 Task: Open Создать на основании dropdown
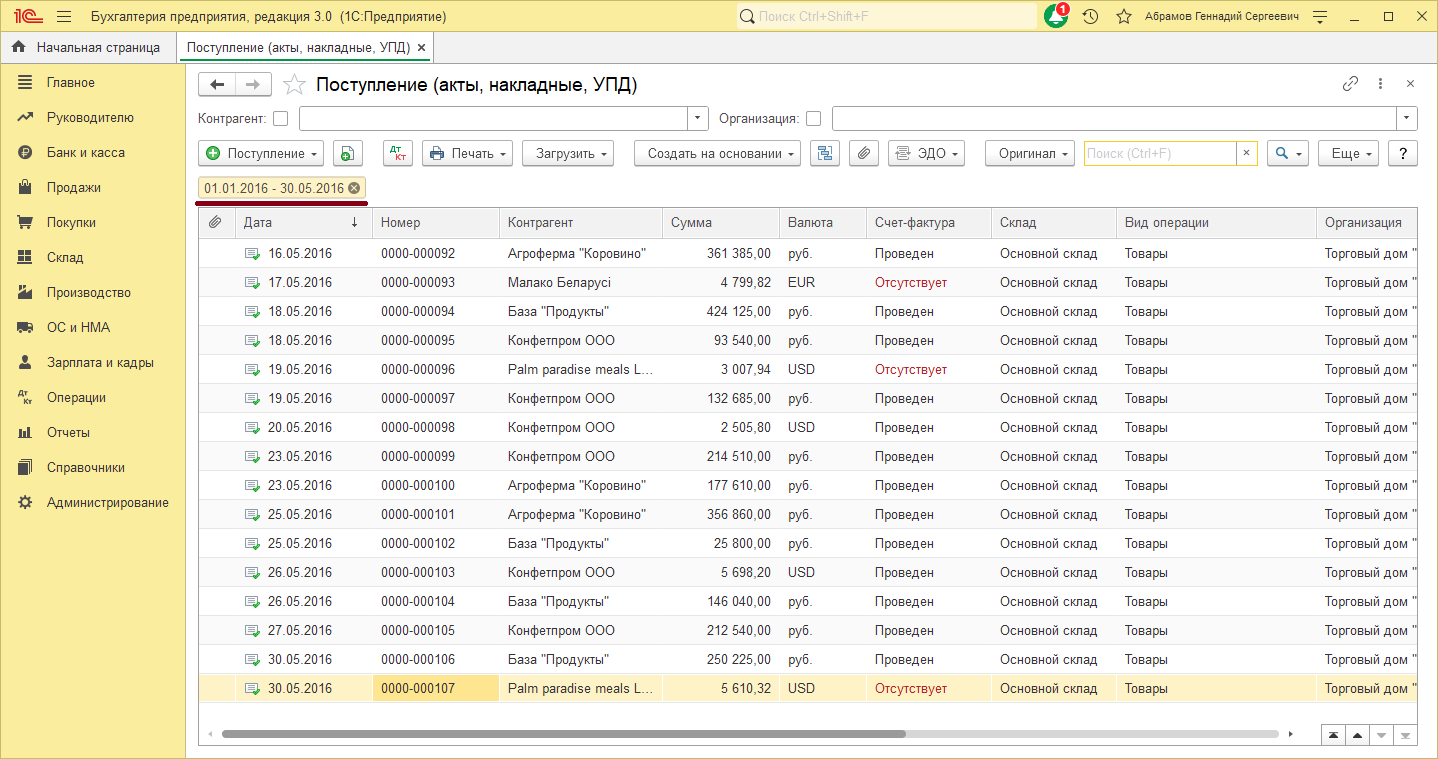tap(718, 153)
